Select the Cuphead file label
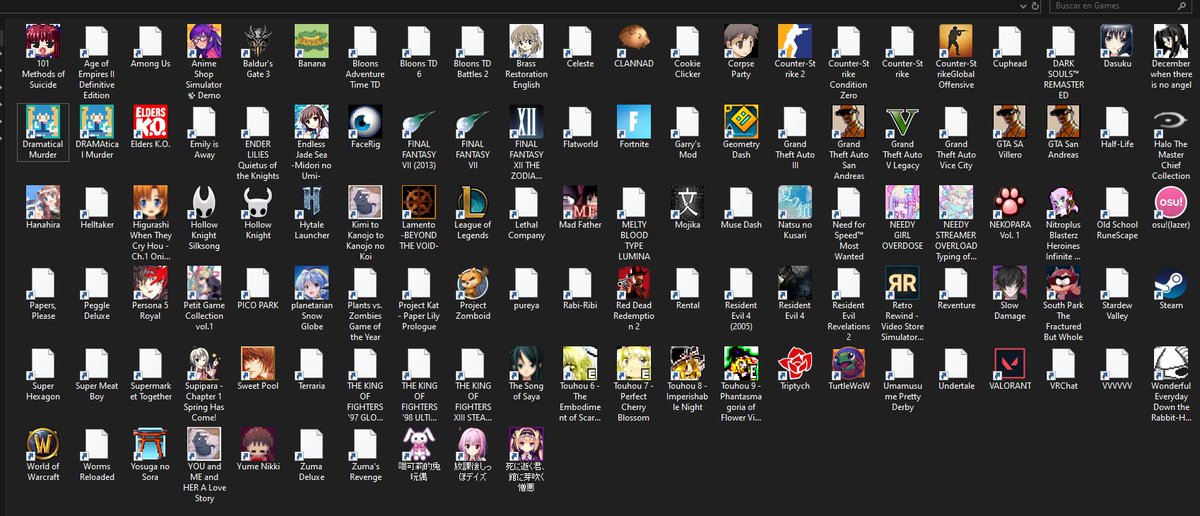Image resolution: width=1200 pixels, height=516 pixels. point(1010,64)
